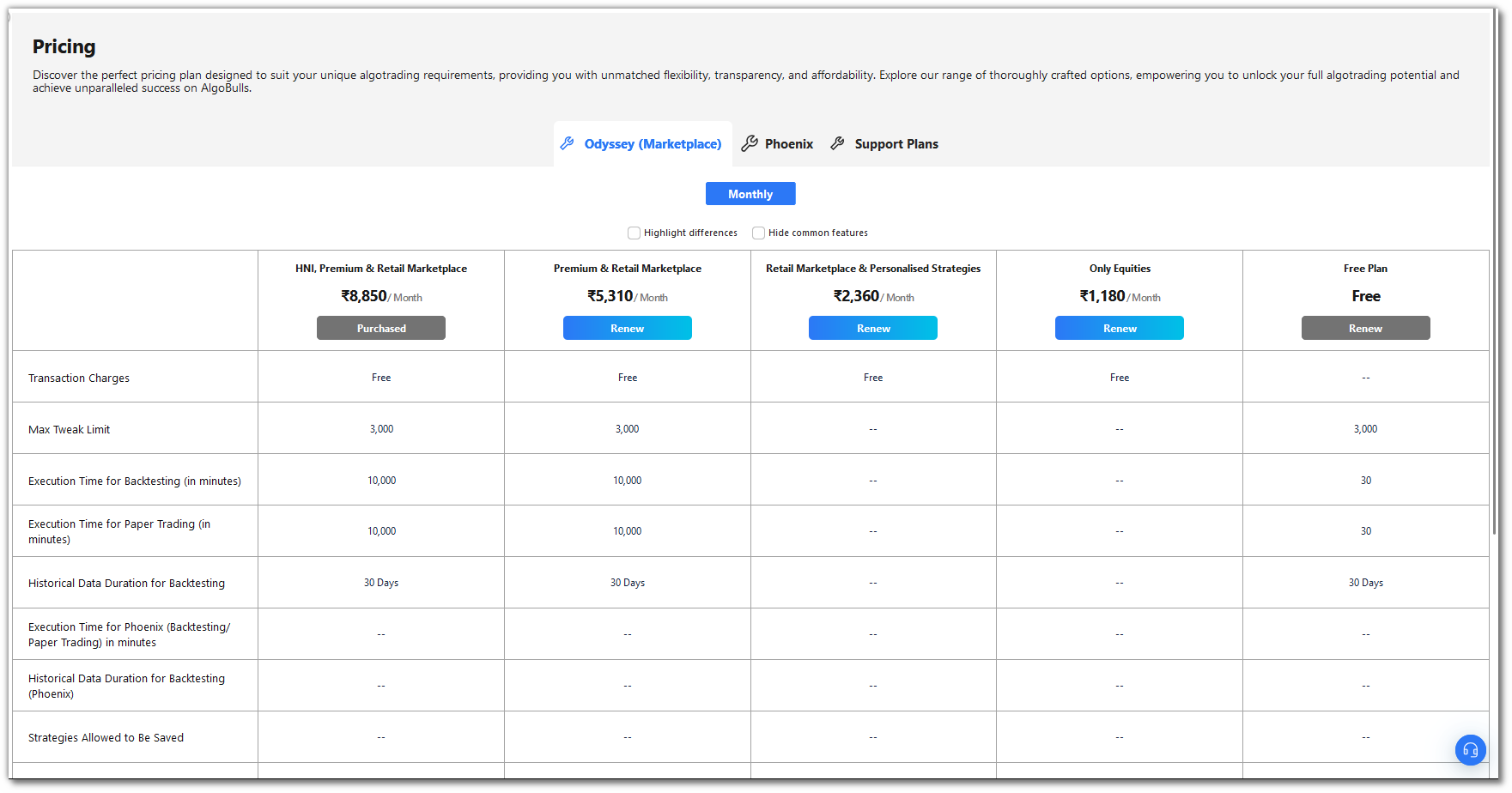This screenshot has height=793, width=1512.
Task: Click the wrench icon beside Odyssey (Marketplace)
Action: point(568,143)
